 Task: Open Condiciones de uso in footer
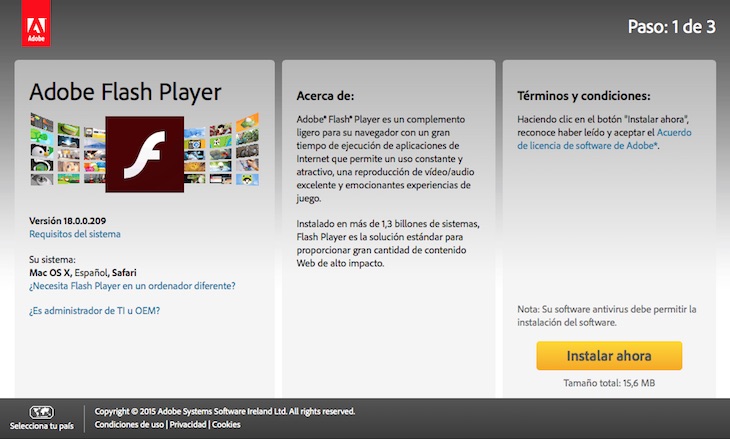[129, 425]
